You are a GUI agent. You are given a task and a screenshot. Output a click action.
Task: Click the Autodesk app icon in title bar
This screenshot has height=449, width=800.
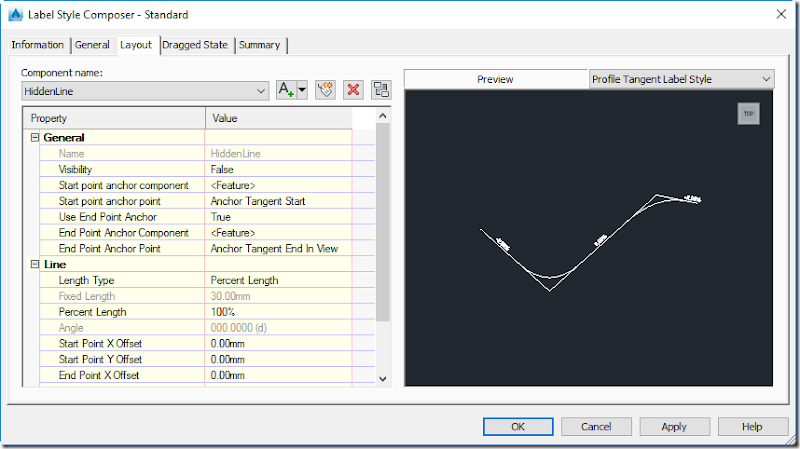(x=16, y=14)
